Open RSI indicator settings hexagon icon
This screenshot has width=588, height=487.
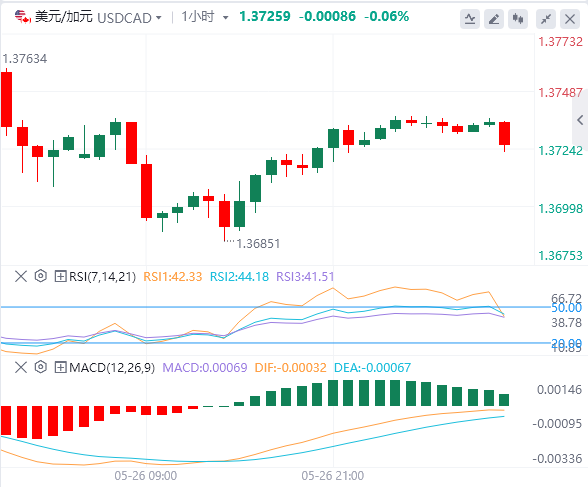click(x=40, y=276)
